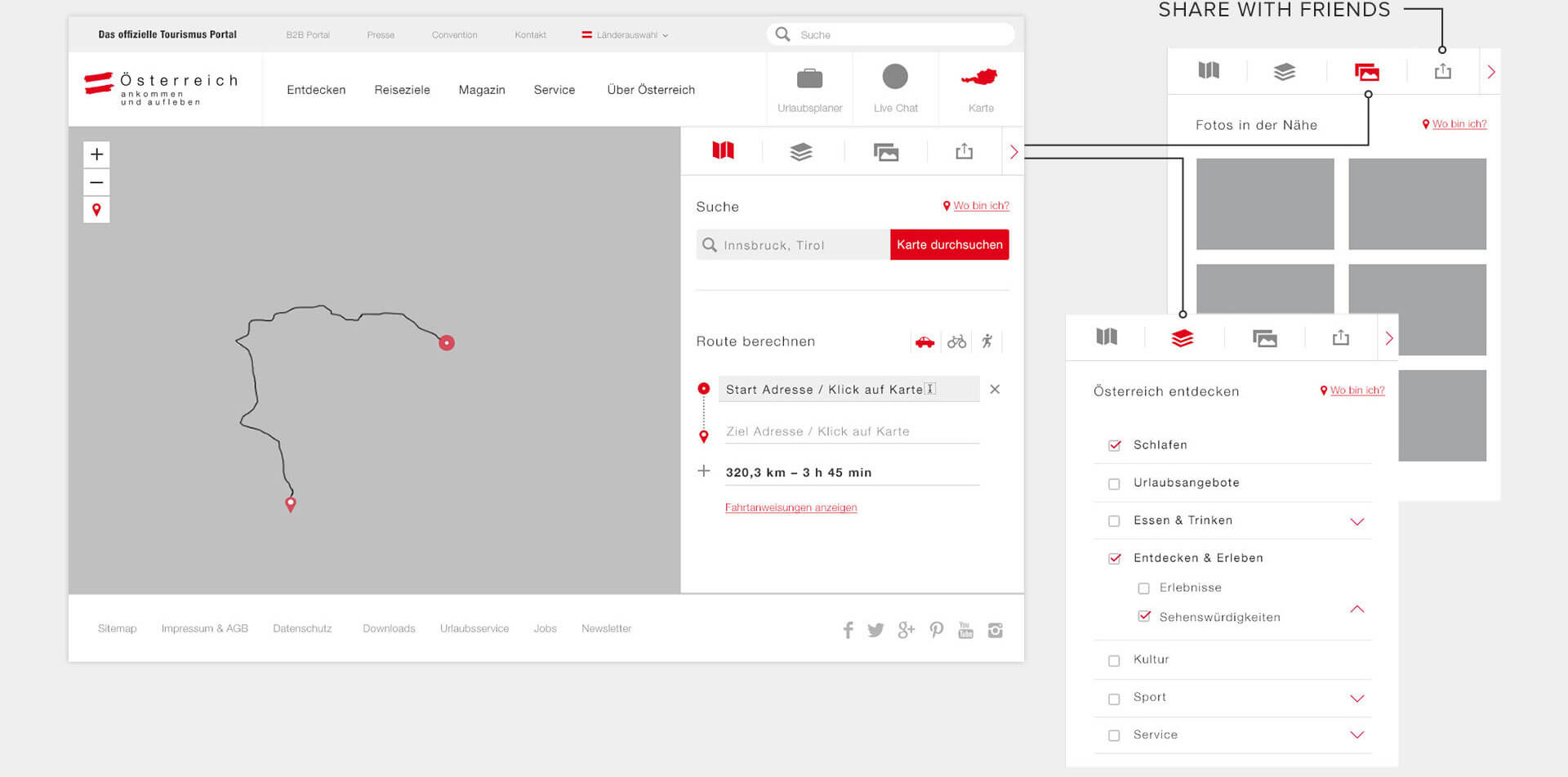Open the Reiseziele menu item

click(x=402, y=90)
